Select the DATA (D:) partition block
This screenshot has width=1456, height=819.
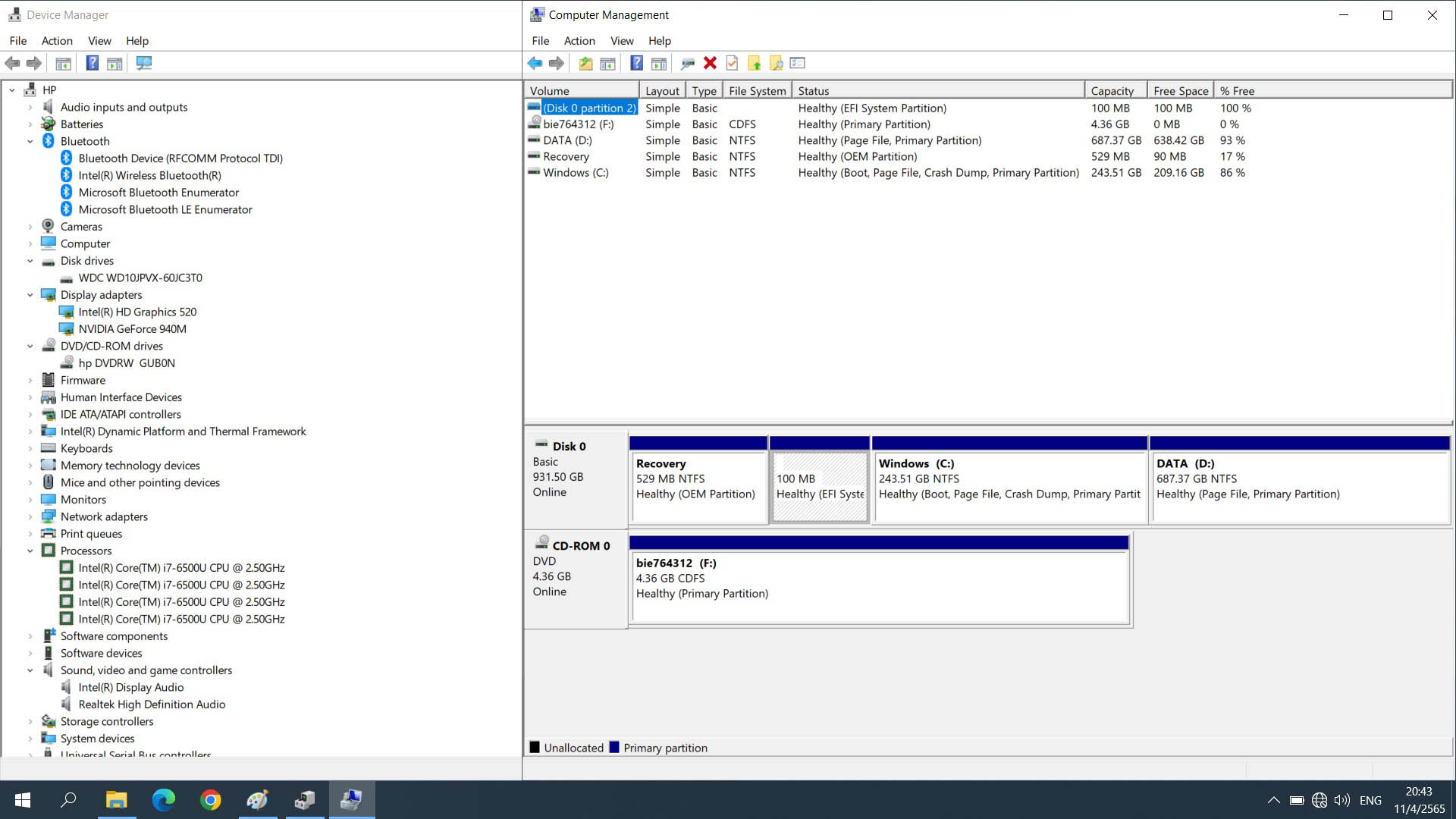[x=1300, y=480]
